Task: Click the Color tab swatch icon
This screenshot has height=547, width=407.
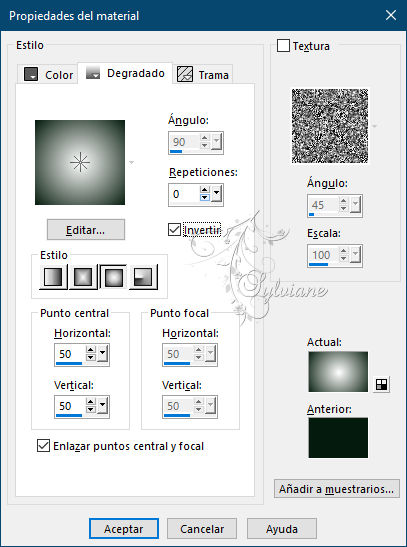Action: click(31, 74)
